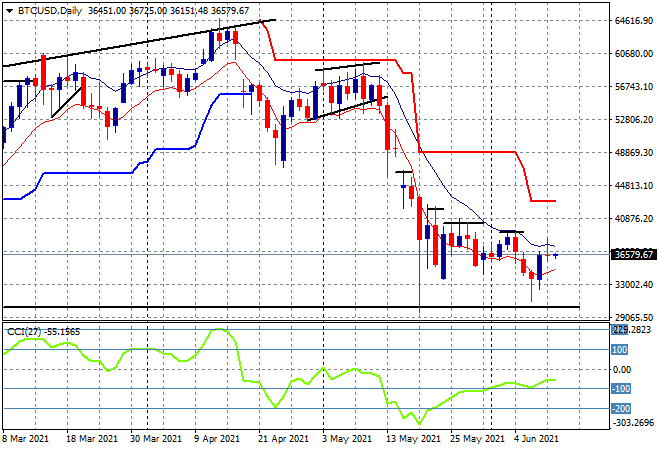
Task: Click price scale label 56743.10
Action: (634, 86)
